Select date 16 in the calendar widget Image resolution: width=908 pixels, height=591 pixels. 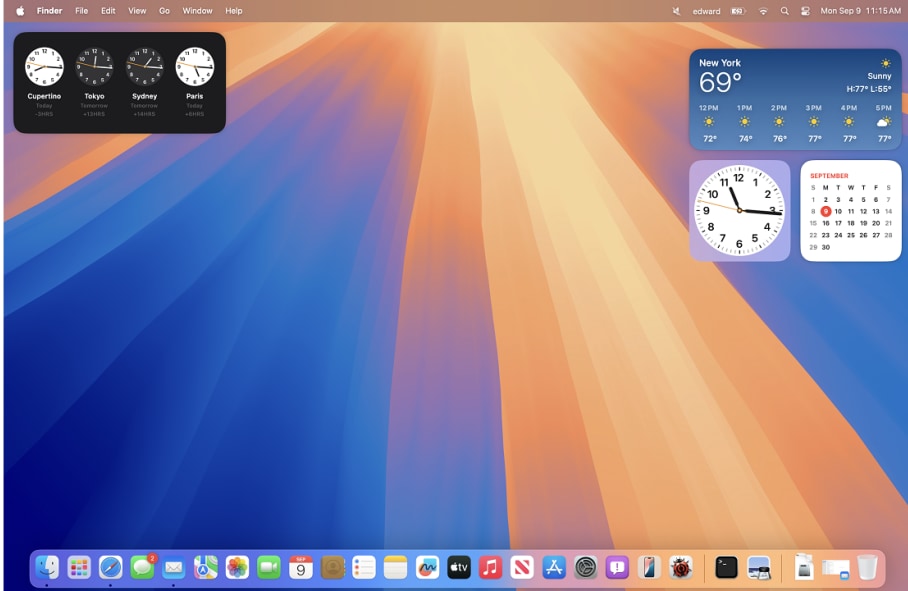point(826,223)
